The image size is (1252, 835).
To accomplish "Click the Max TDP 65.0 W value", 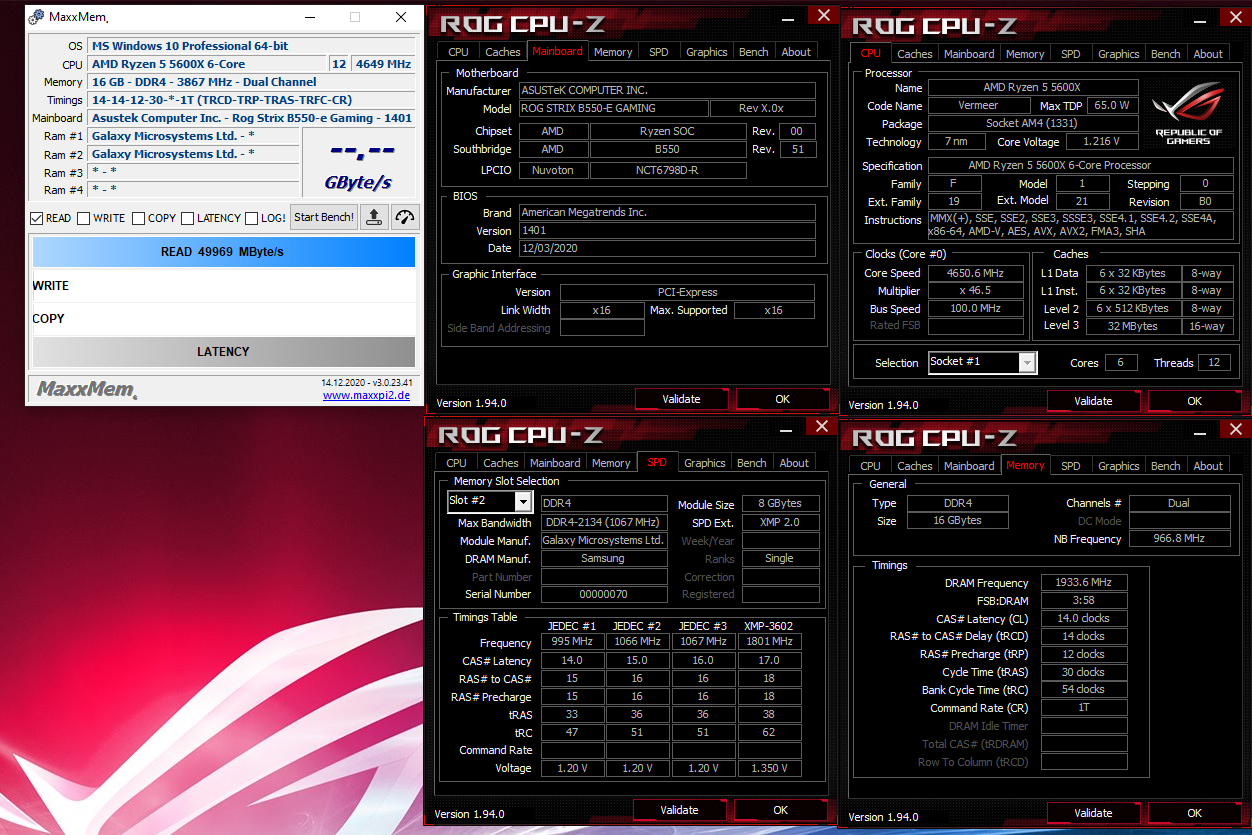I will point(1112,105).
